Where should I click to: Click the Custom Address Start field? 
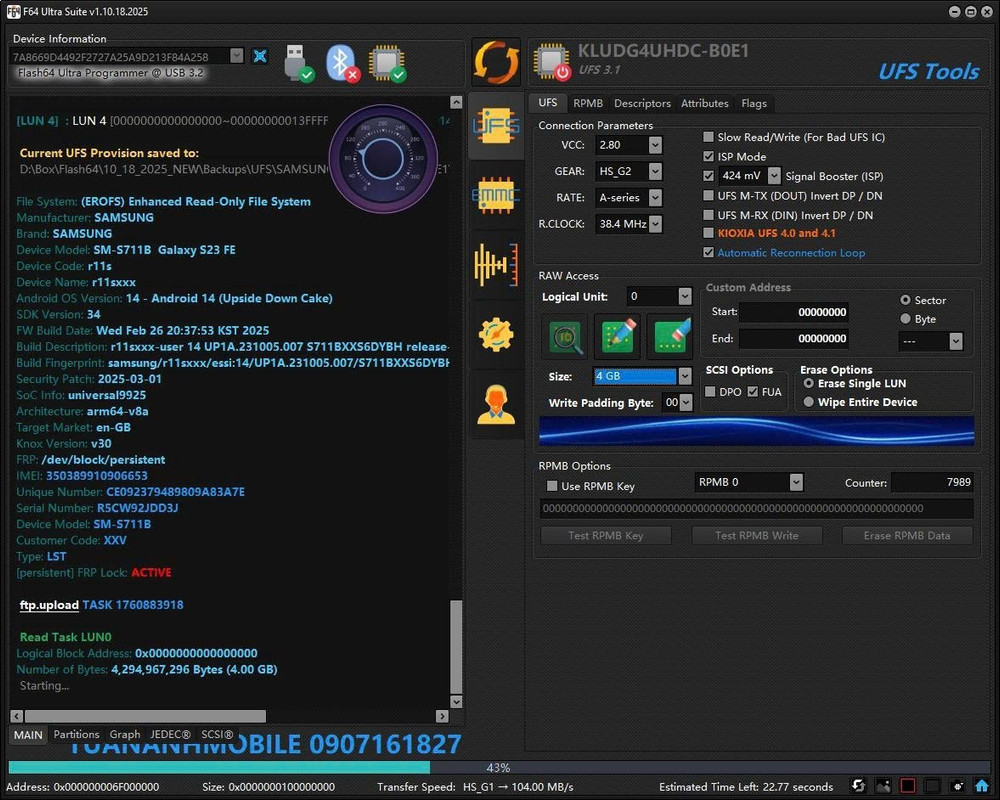click(793, 312)
